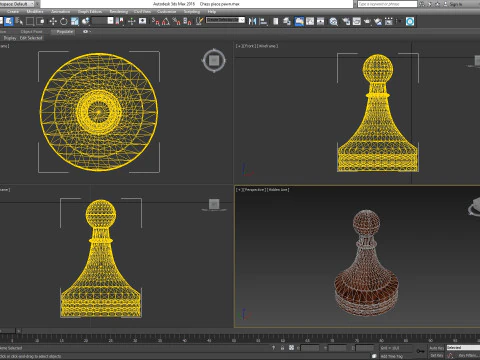Activate Select and Scale tool

(x=75, y=21)
